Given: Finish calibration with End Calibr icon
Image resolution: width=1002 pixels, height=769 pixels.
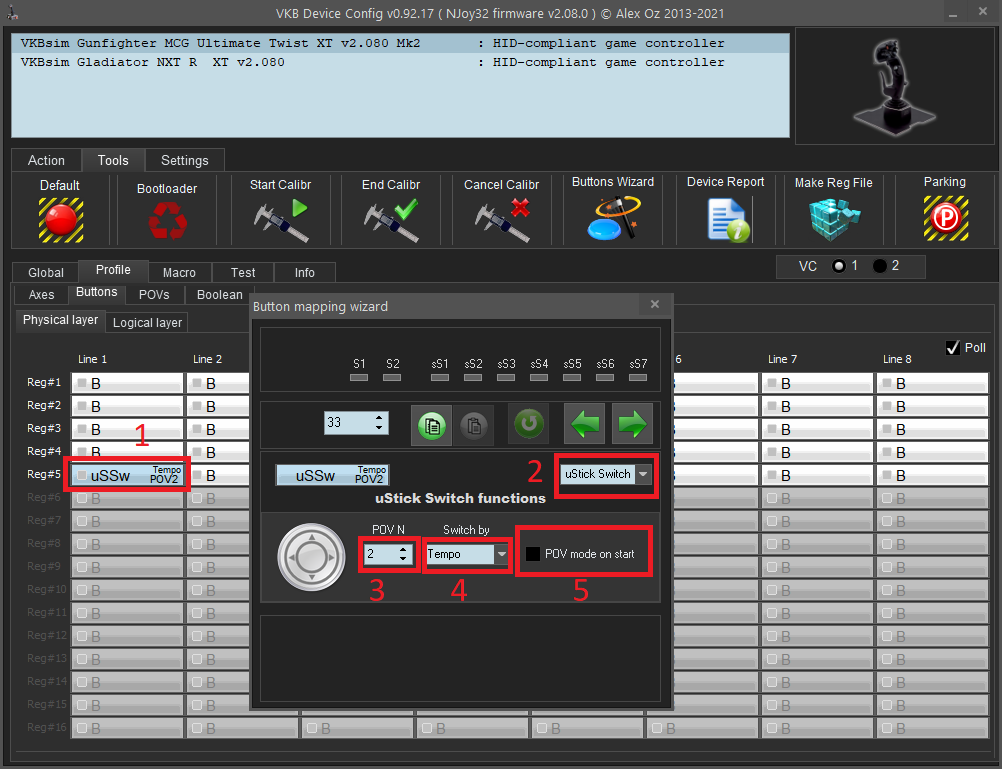Looking at the screenshot, I should pos(391,220).
